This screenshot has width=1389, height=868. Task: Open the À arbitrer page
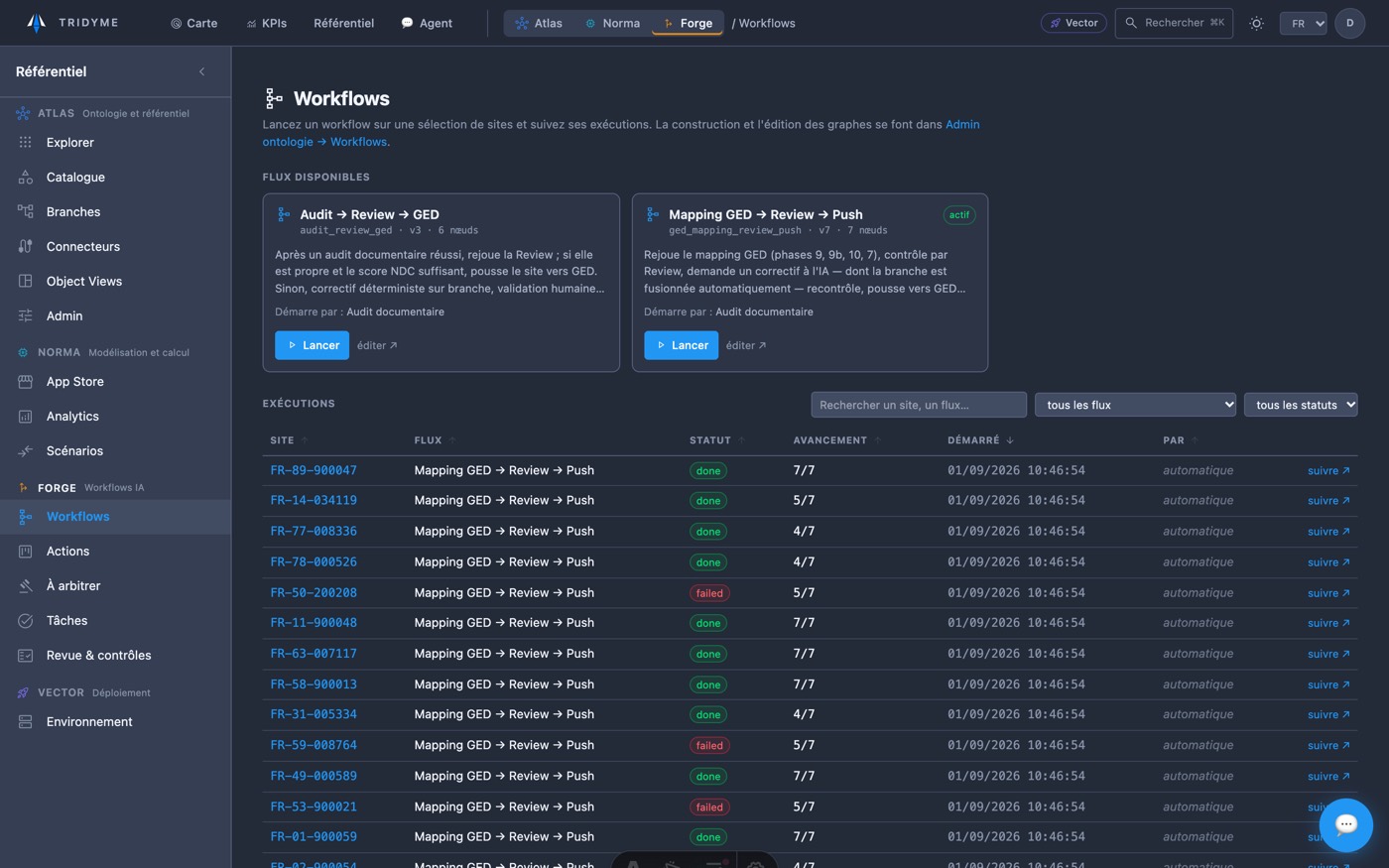[115, 586]
